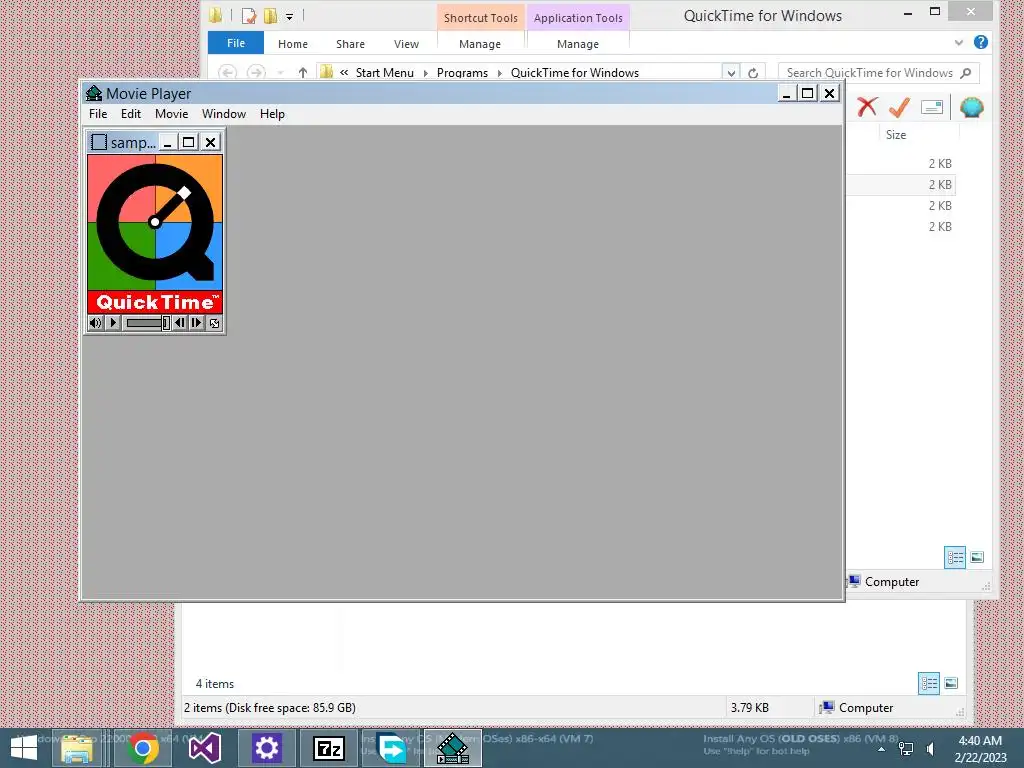This screenshot has height=768, width=1024.
Task: Open the Movie Player File menu
Action: (x=98, y=114)
